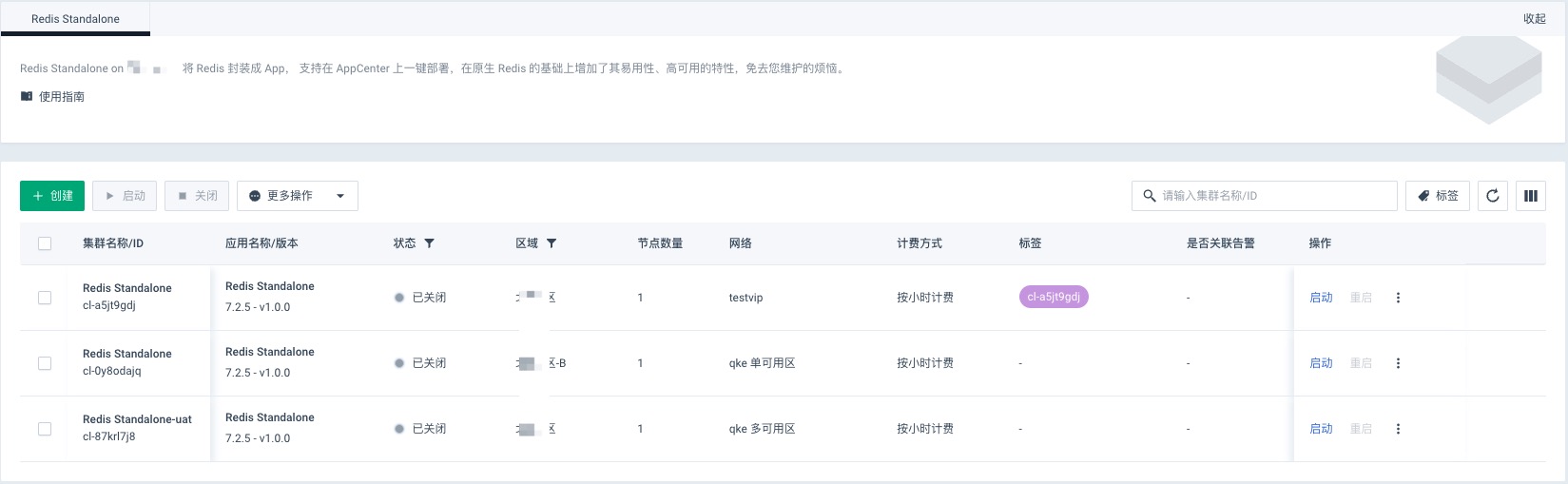Image resolution: width=1568 pixels, height=484 pixels.
Task: Click the purple cl-a5jt9gdj tag badge
Action: pos(1054,297)
